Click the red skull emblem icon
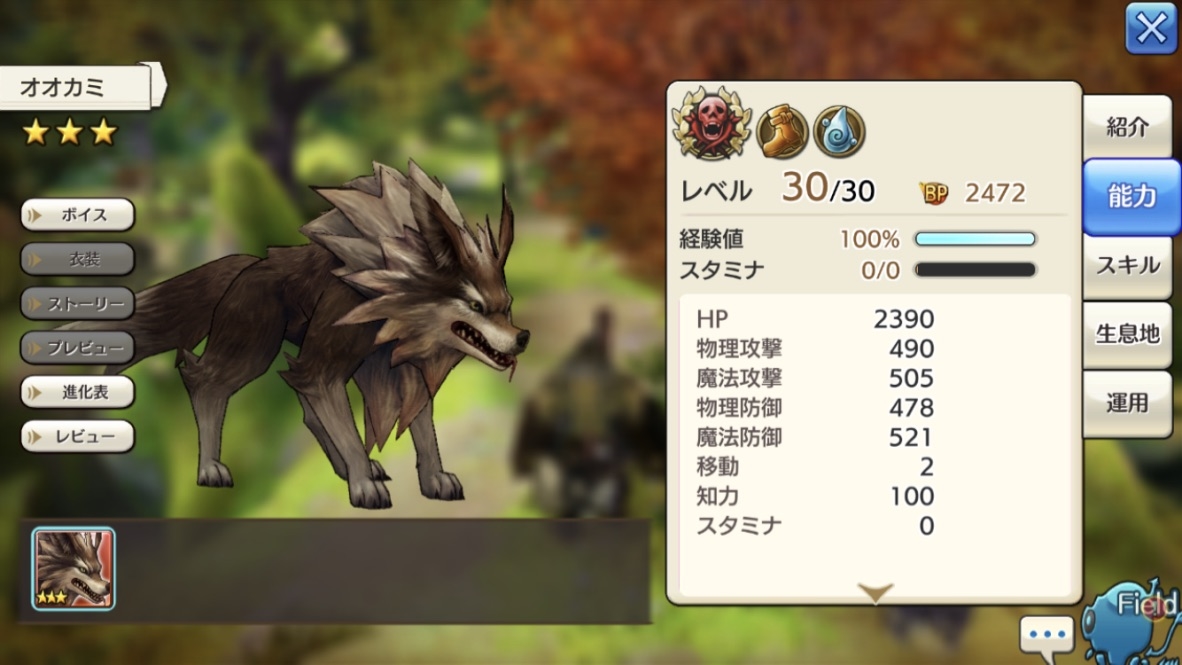This screenshot has height=665, width=1182. pyautogui.click(x=712, y=124)
